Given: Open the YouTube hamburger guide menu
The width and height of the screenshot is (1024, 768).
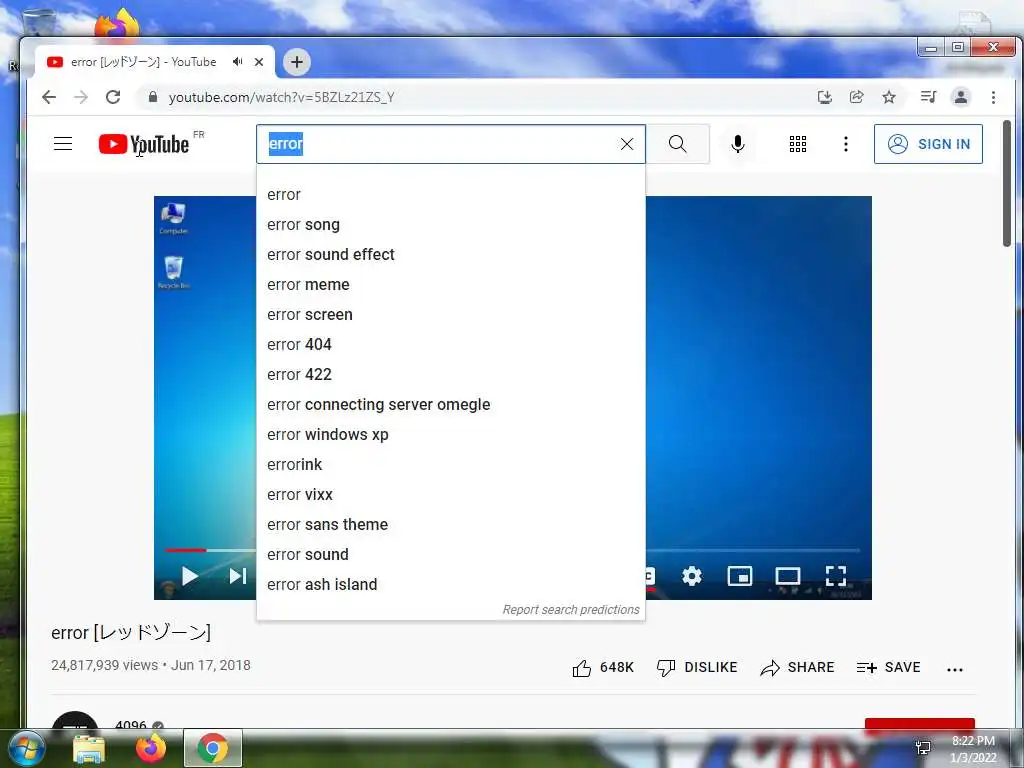Looking at the screenshot, I should [x=63, y=144].
